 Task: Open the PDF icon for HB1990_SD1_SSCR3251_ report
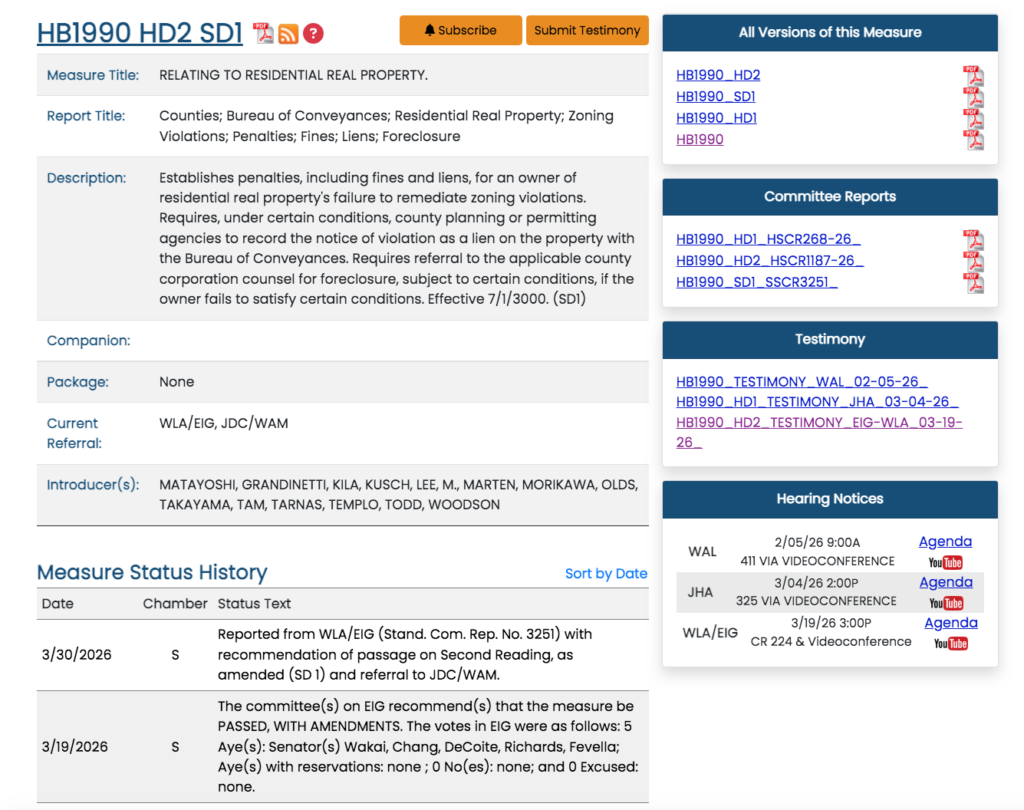(972, 282)
